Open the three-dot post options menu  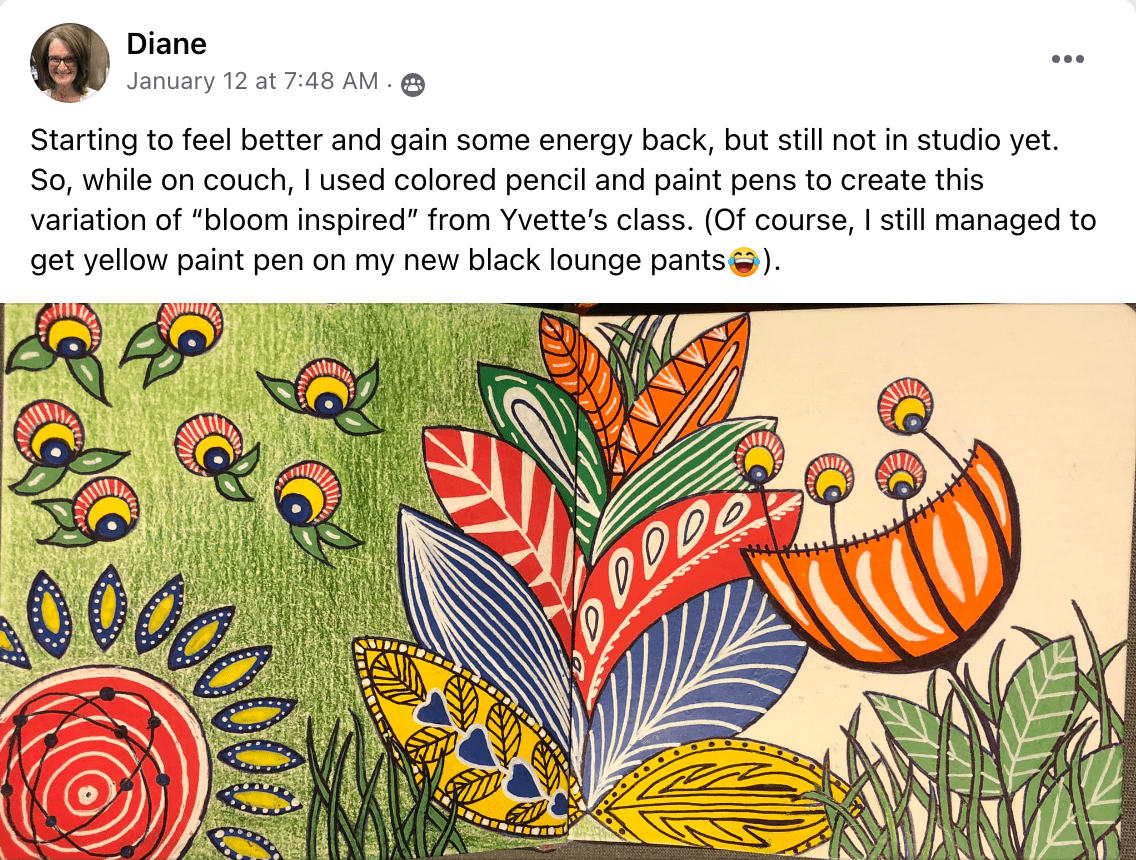(1067, 59)
